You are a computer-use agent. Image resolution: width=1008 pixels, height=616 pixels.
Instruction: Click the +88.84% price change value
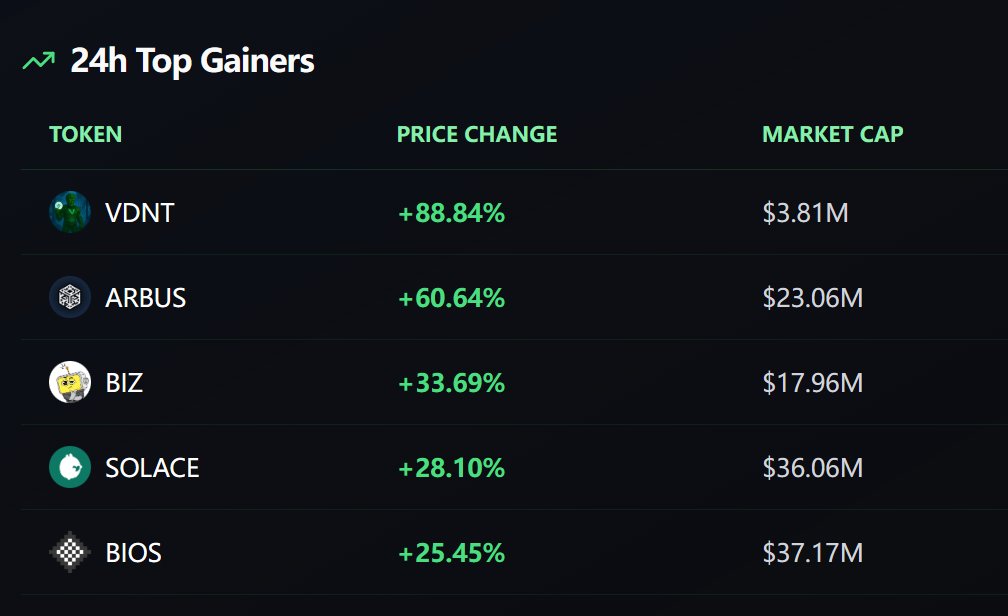451,213
